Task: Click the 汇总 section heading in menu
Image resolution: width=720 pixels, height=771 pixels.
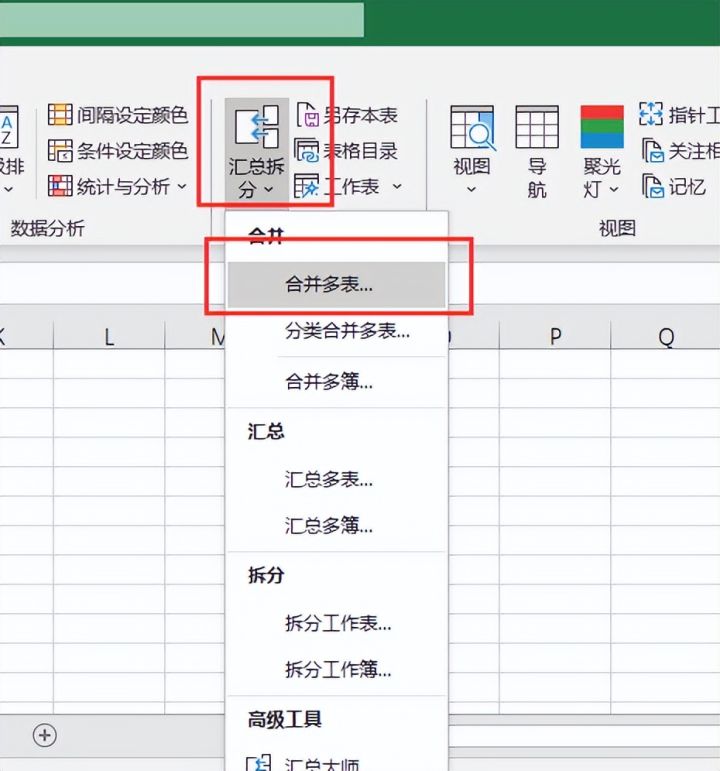Action: click(266, 432)
